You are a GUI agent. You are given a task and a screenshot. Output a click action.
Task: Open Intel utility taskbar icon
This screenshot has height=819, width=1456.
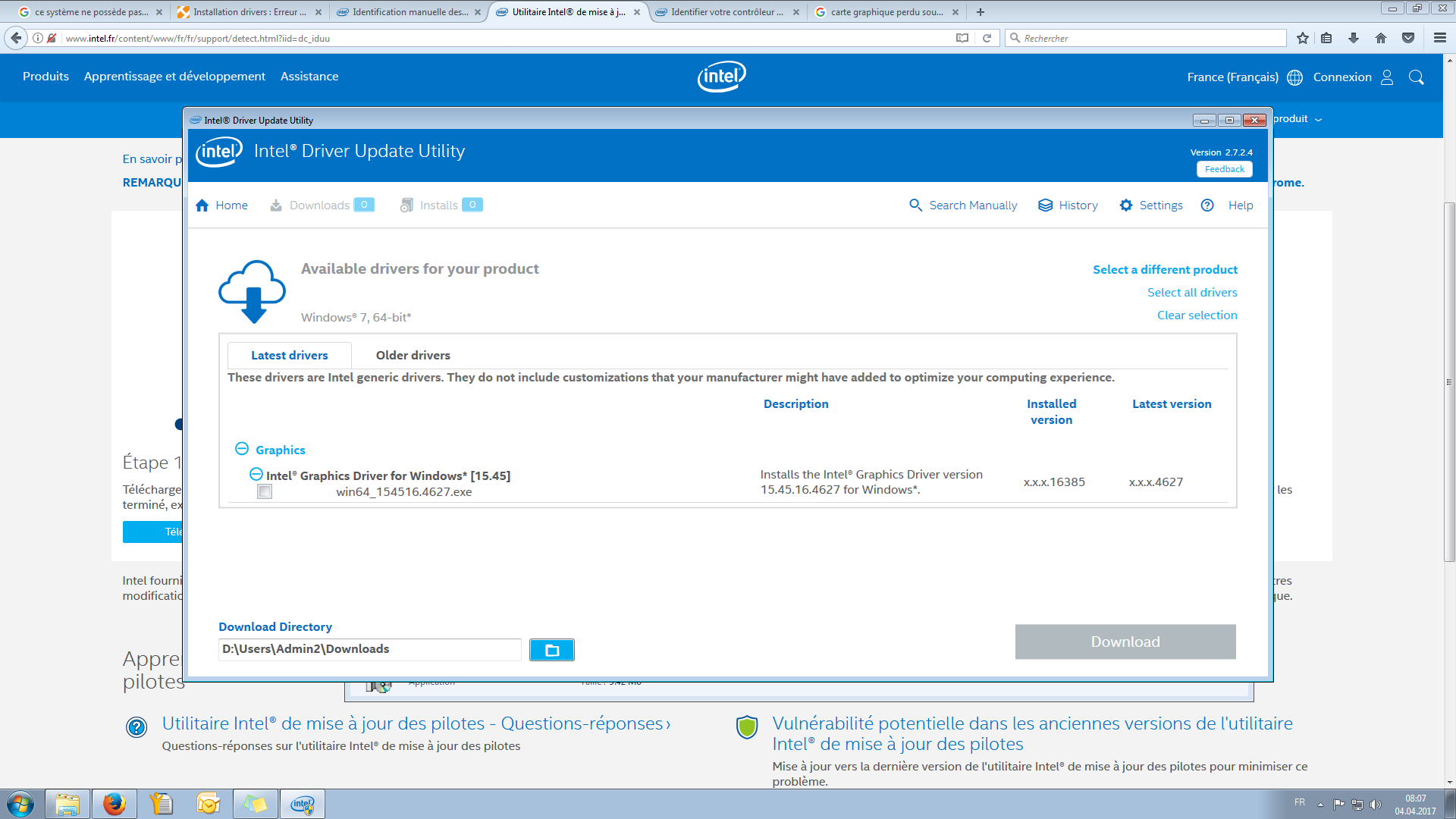pos(303,804)
